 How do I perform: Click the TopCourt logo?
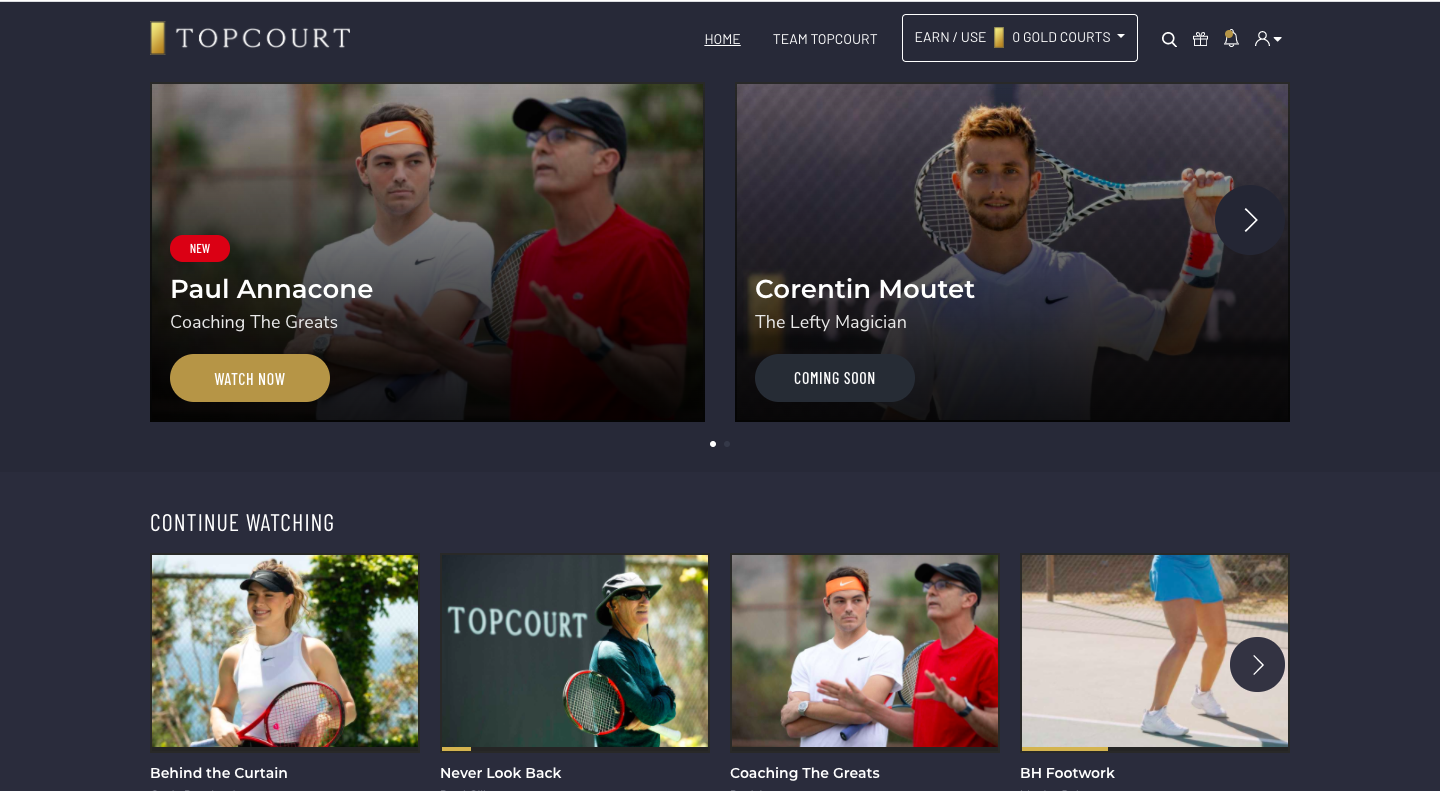coord(250,38)
